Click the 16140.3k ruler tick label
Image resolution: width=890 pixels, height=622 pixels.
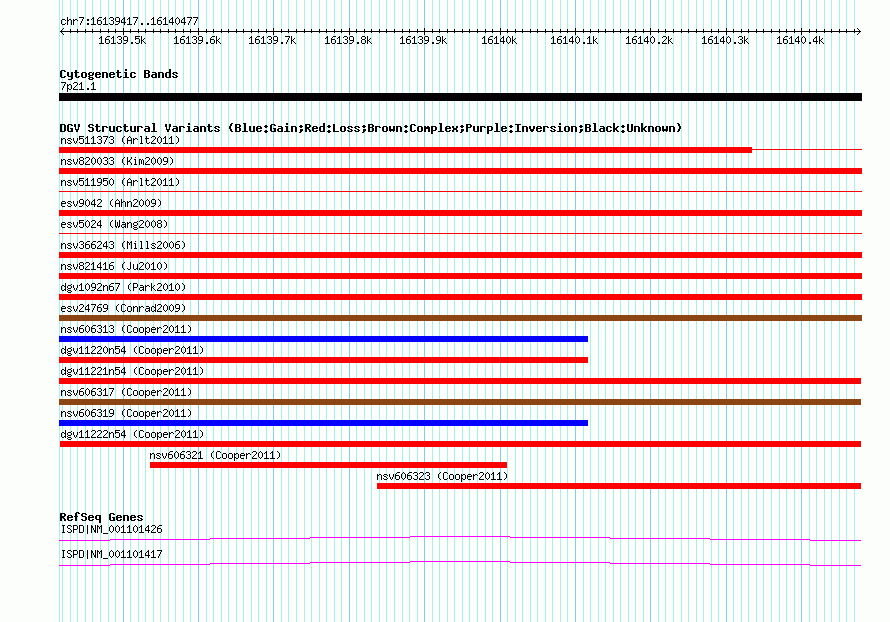point(725,40)
